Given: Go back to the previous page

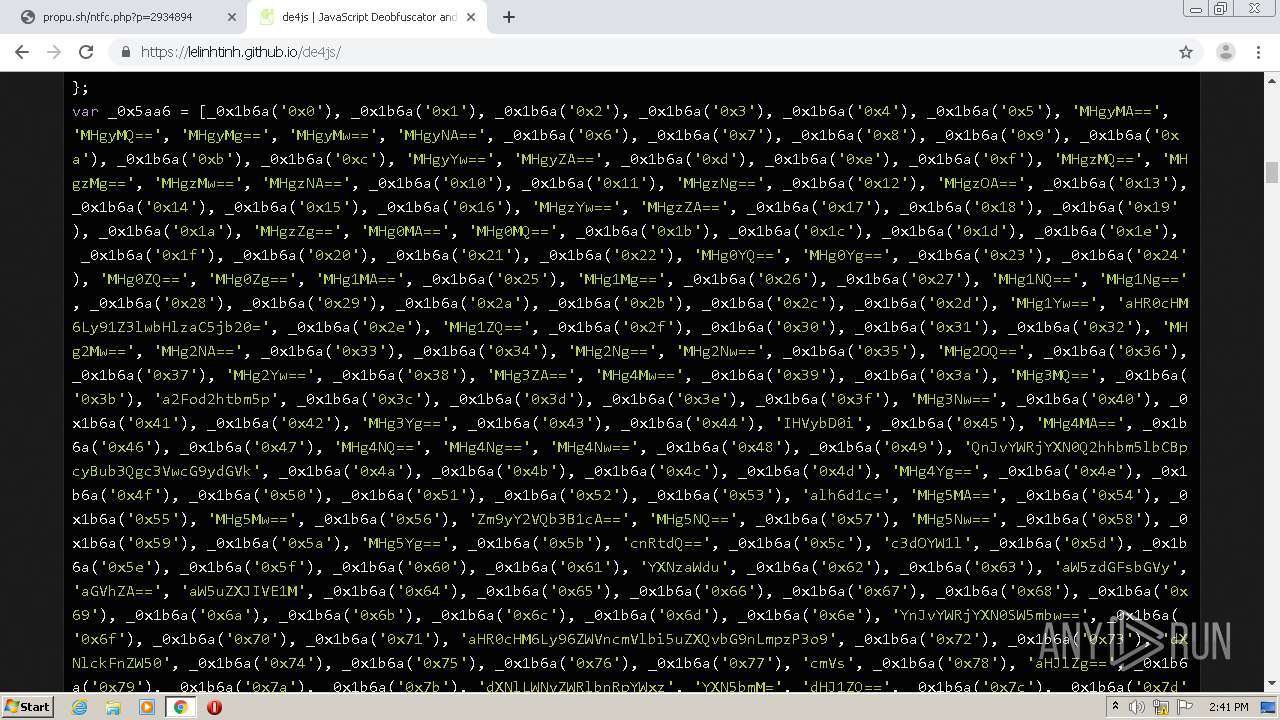Looking at the screenshot, I should point(22,52).
